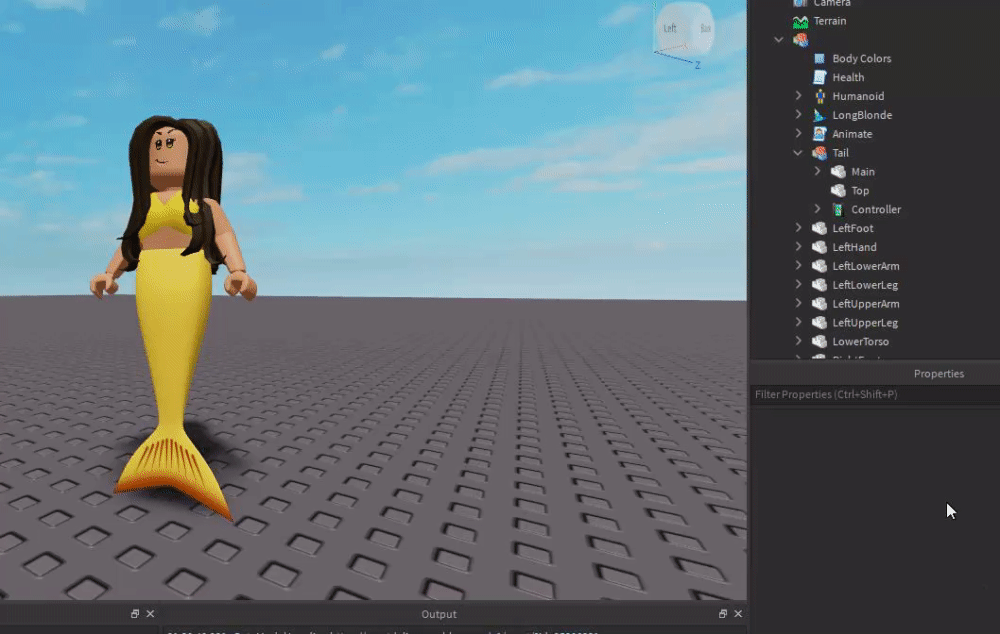Viewport: 1000px width, 634px height.
Task: Select the Controller script
Action: [876, 210]
